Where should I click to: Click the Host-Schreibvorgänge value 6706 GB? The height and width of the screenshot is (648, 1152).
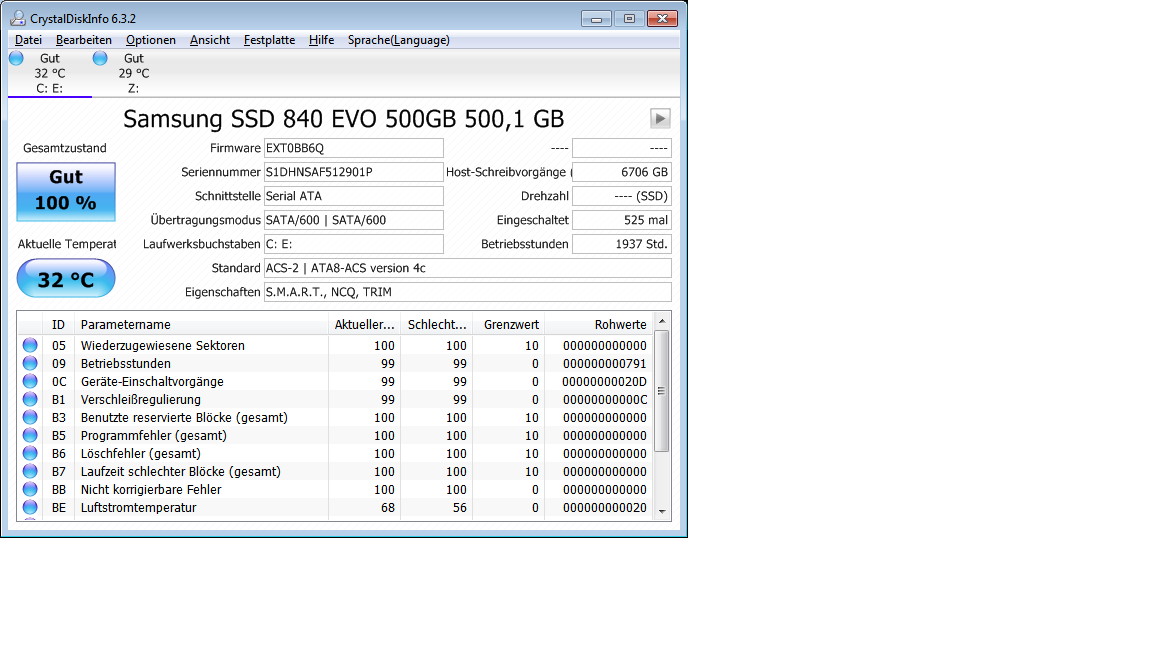pyautogui.click(x=622, y=172)
